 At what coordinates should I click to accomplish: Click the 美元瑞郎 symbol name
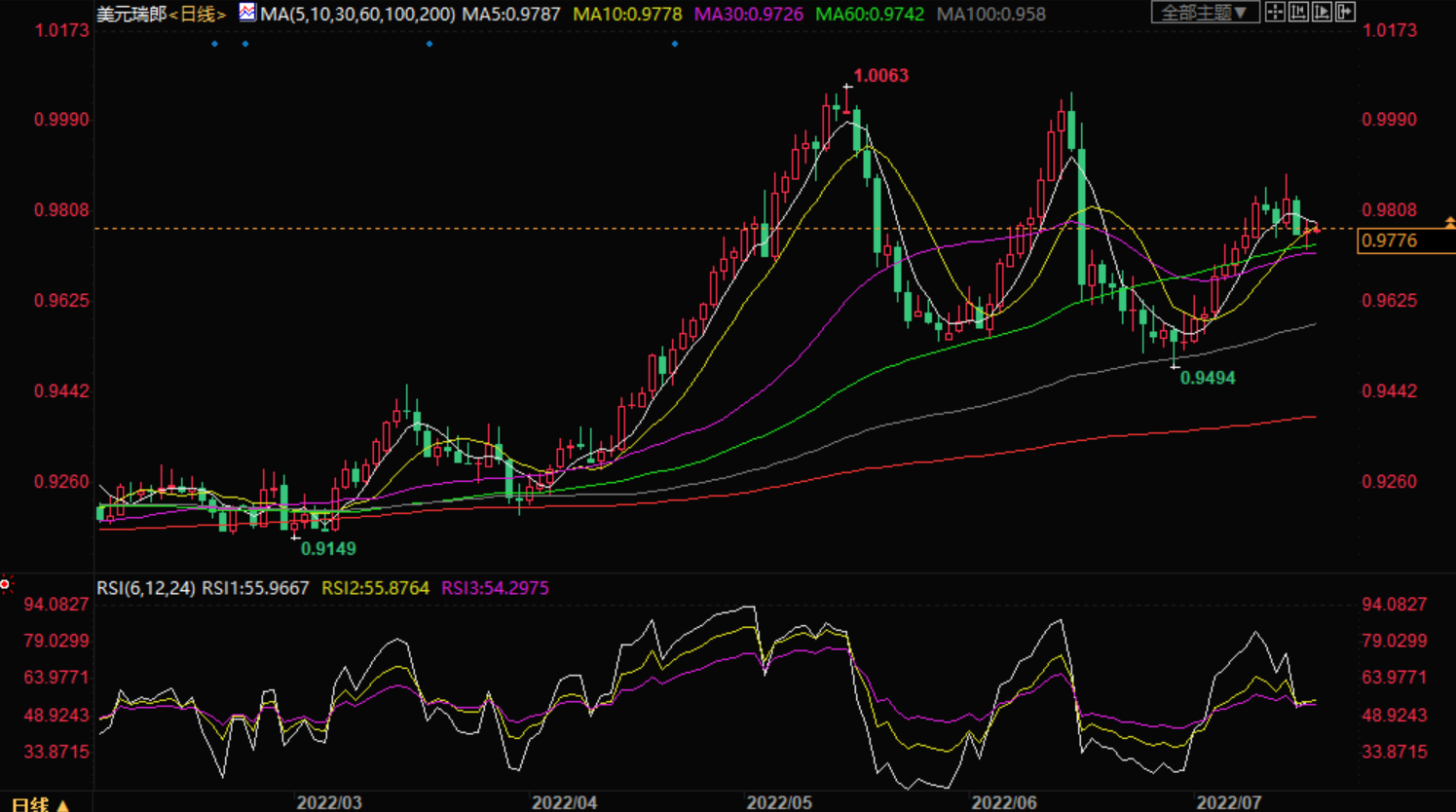[131, 15]
